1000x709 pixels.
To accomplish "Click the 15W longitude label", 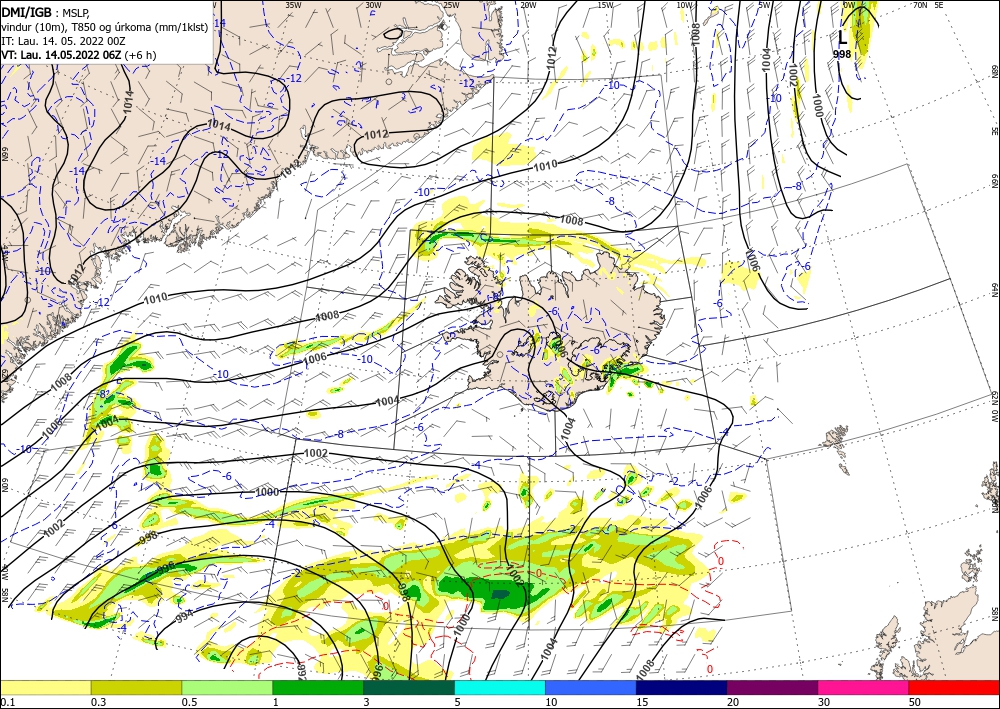I will 606,5.
